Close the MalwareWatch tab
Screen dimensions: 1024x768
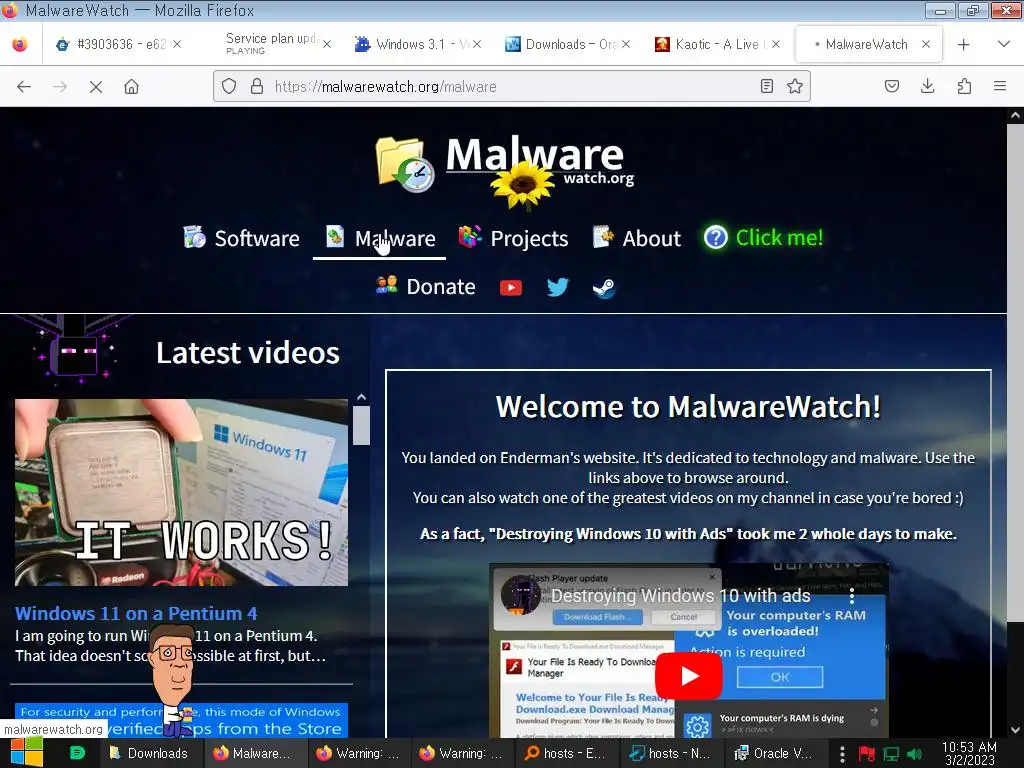(x=925, y=44)
